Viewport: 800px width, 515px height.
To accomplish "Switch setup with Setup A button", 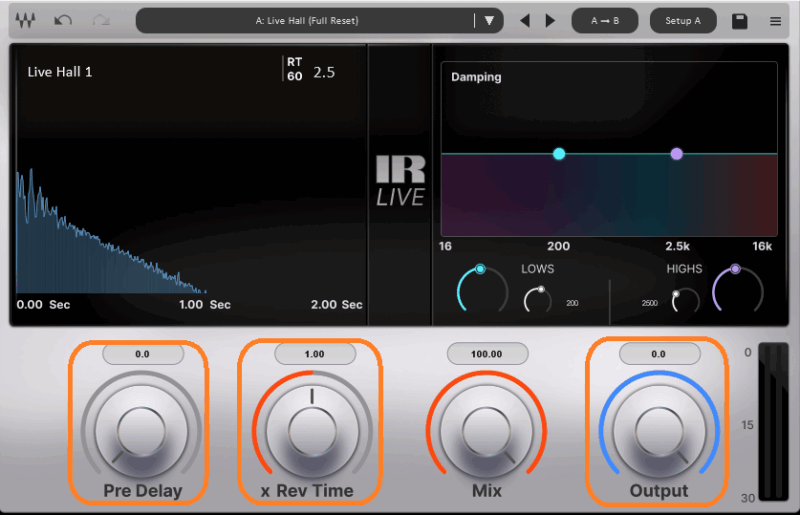I will (x=683, y=20).
